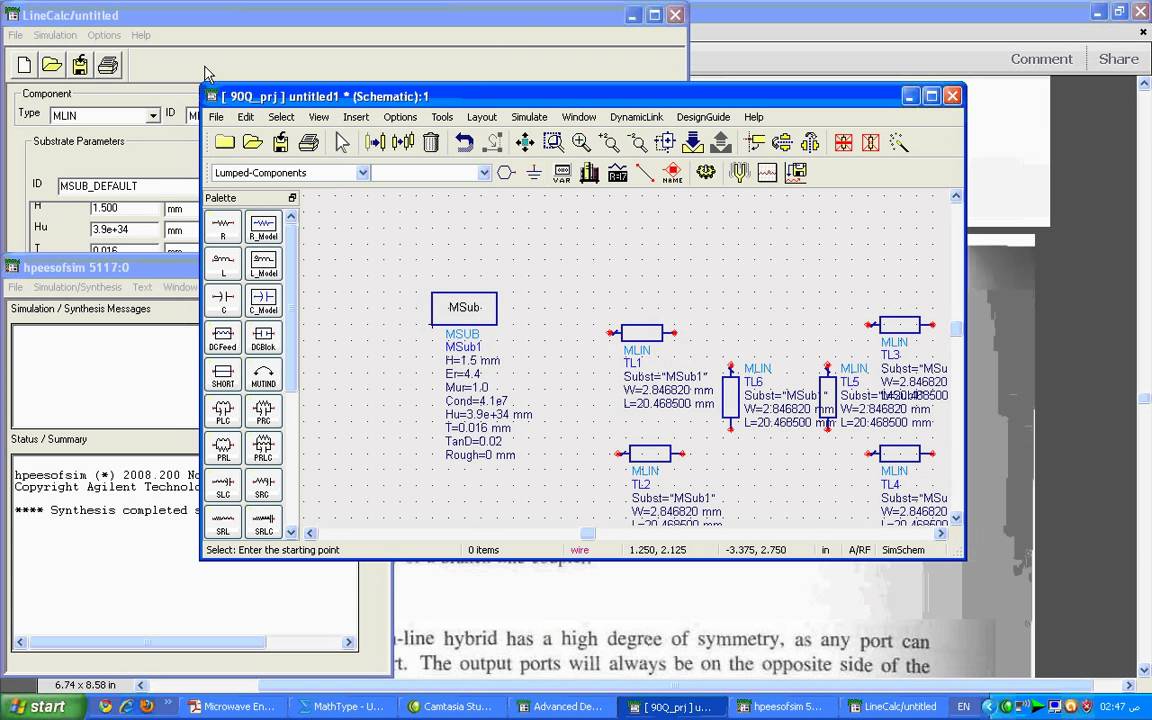Click Print icon in schematic toolbar
Image resolution: width=1152 pixels, height=720 pixels.
309,143
